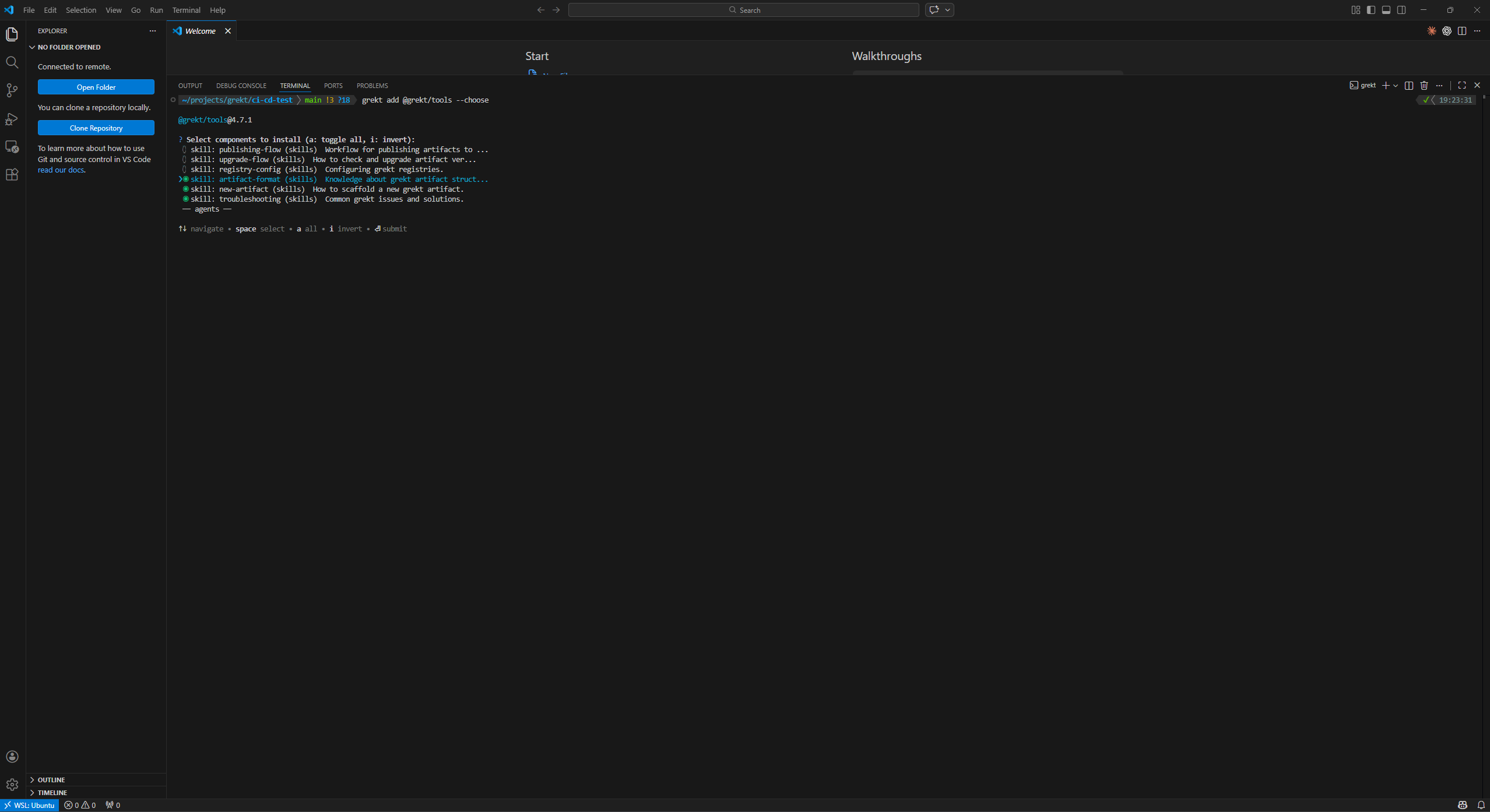Viewport: 1490px width, 812px height.
Task: Open the Manage gear icon
Action: pos(12,785)
